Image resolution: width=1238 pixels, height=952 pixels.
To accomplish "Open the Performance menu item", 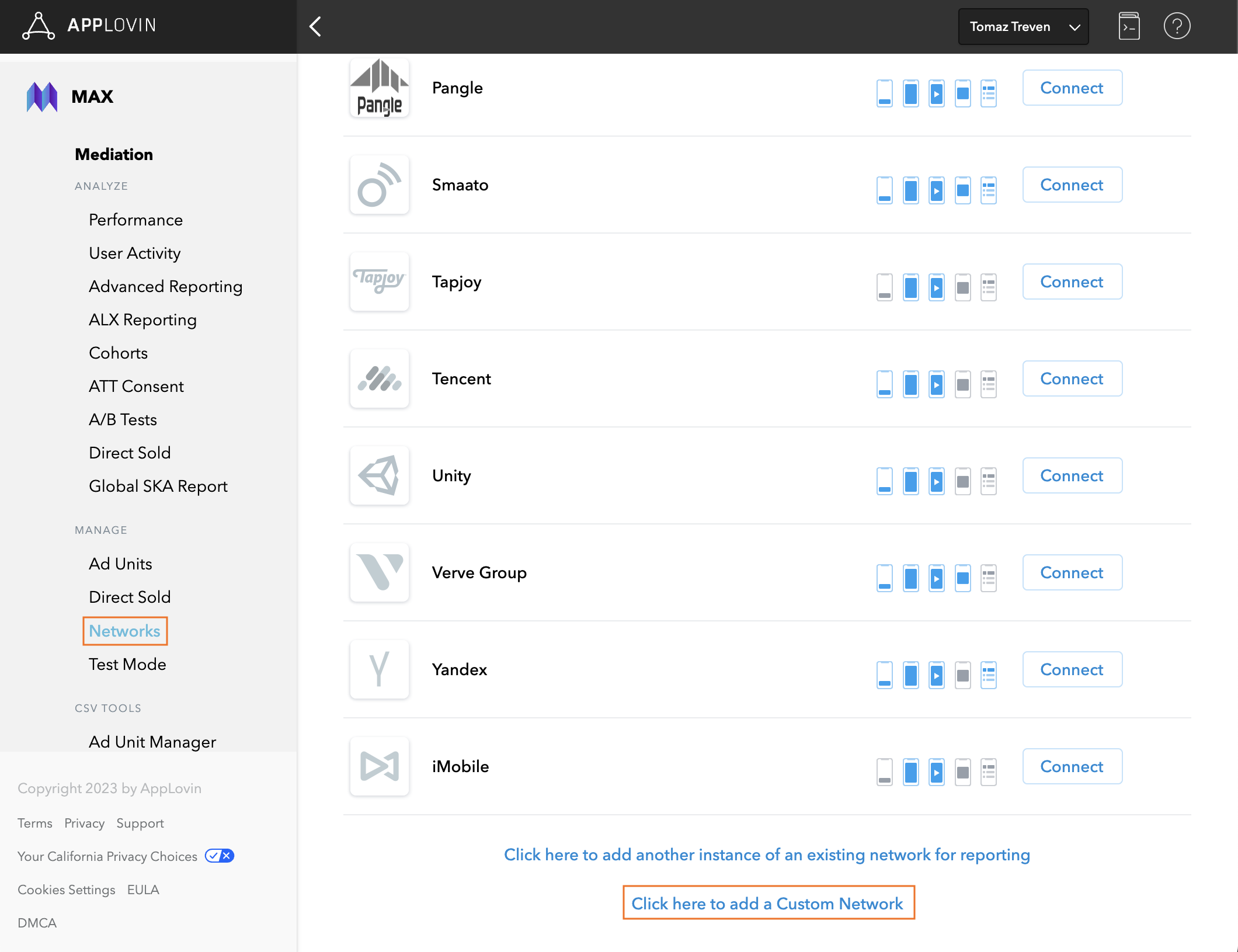I will coord(135,220).
